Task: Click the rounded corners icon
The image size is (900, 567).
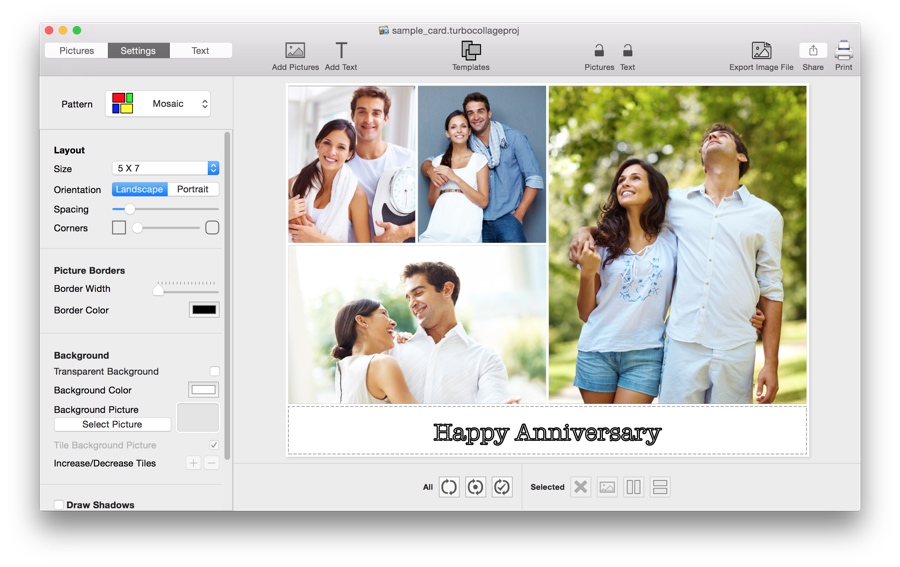Action: [212, 228]
